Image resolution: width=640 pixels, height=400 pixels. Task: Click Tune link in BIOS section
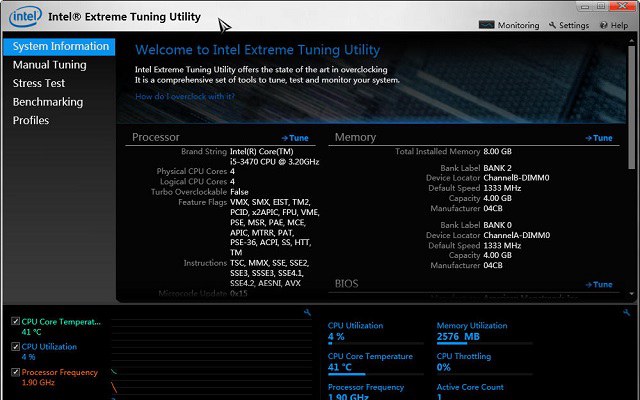(x=599, y=284)
